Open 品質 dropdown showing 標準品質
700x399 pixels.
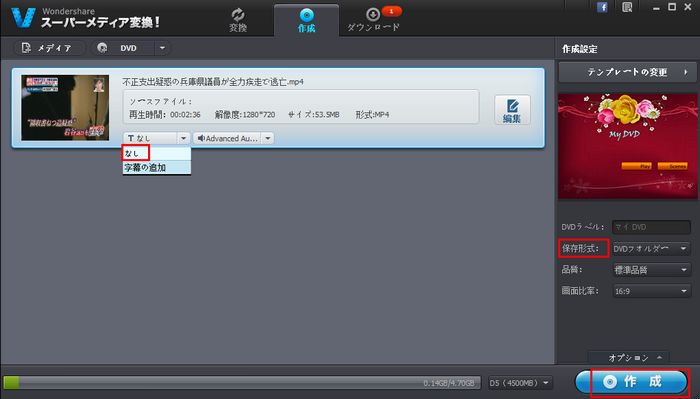651,270
